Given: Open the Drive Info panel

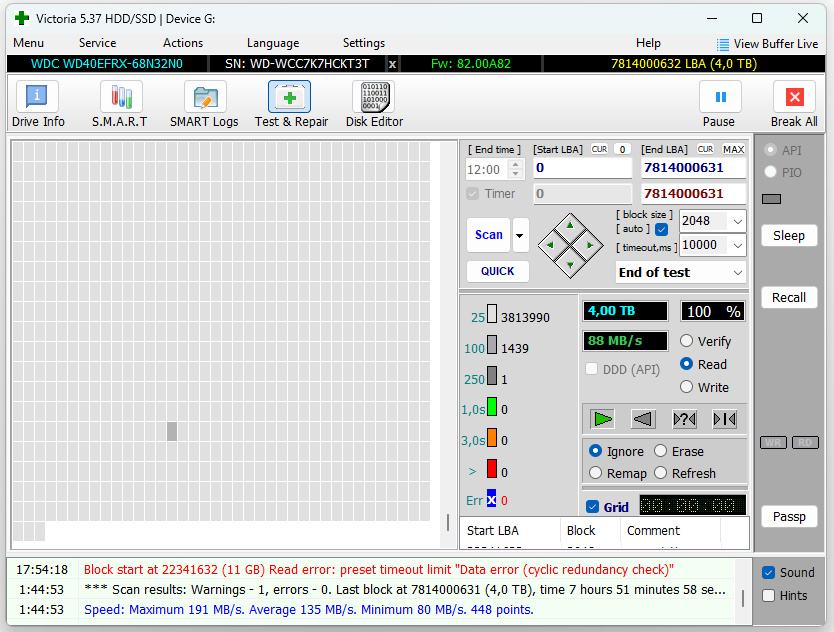Looking at the screenshot, I should click(x=37, y=97).
